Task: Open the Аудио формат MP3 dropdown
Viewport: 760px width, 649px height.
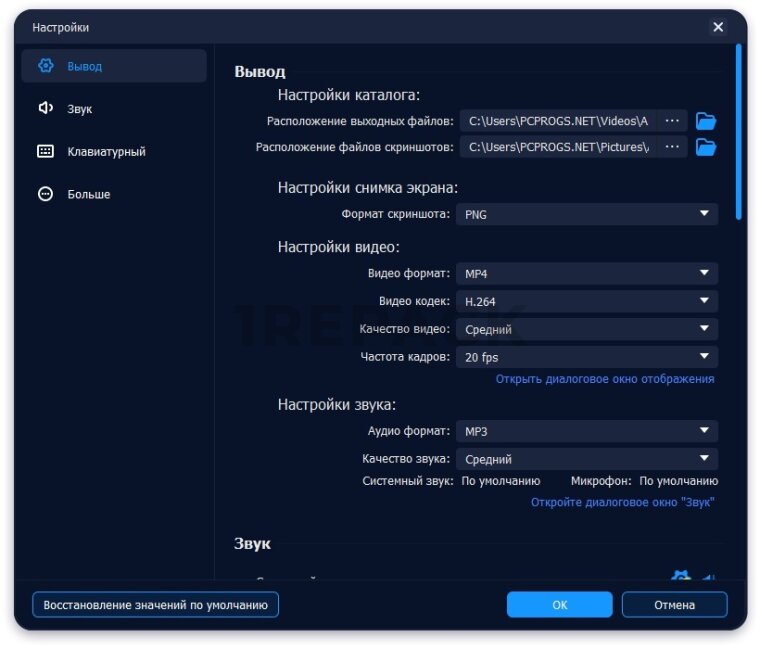Action: coord(587,431)
